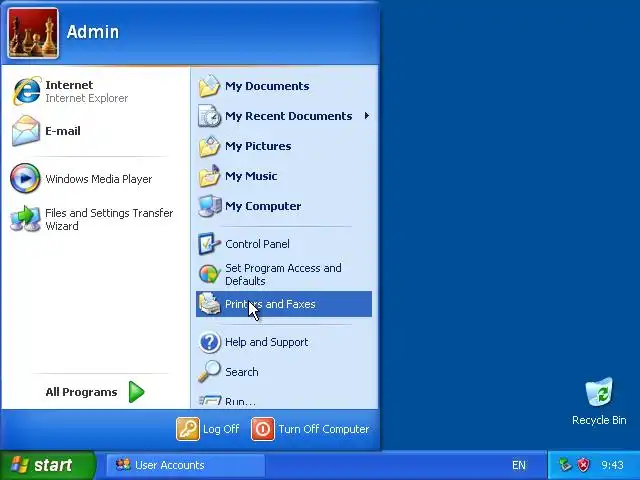Click the My Recent Documents clock icon

(209, 116)
